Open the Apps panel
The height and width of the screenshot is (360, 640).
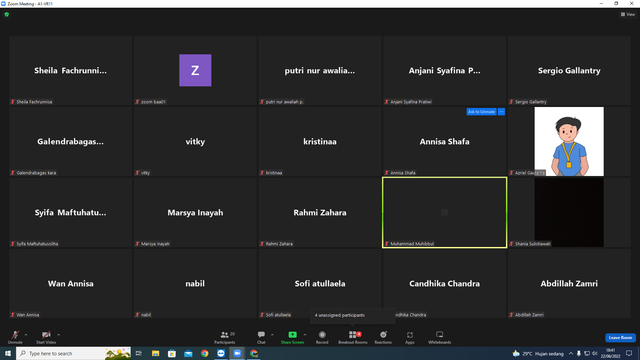click(x=410, y=337)
